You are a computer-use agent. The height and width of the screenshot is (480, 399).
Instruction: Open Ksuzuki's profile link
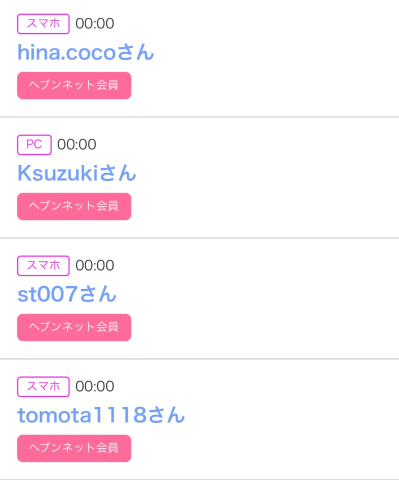77,173
